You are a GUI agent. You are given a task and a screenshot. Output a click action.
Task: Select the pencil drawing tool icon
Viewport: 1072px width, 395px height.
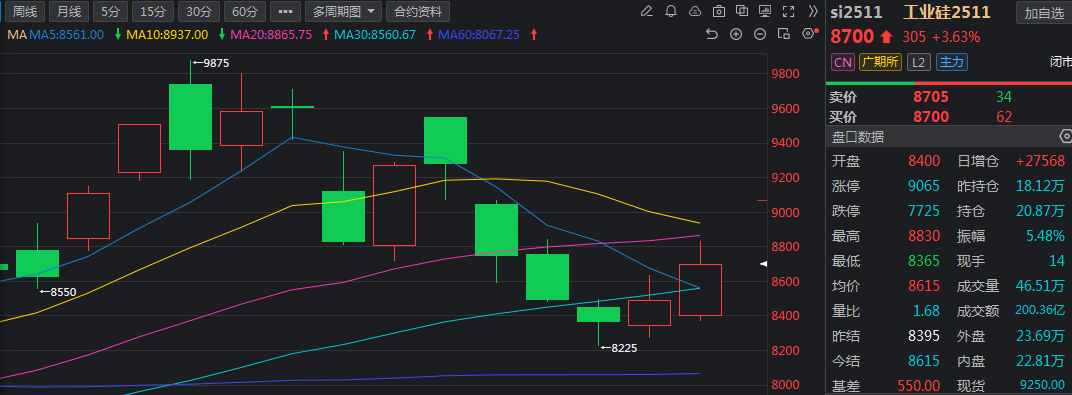click(x=646, y=11)
